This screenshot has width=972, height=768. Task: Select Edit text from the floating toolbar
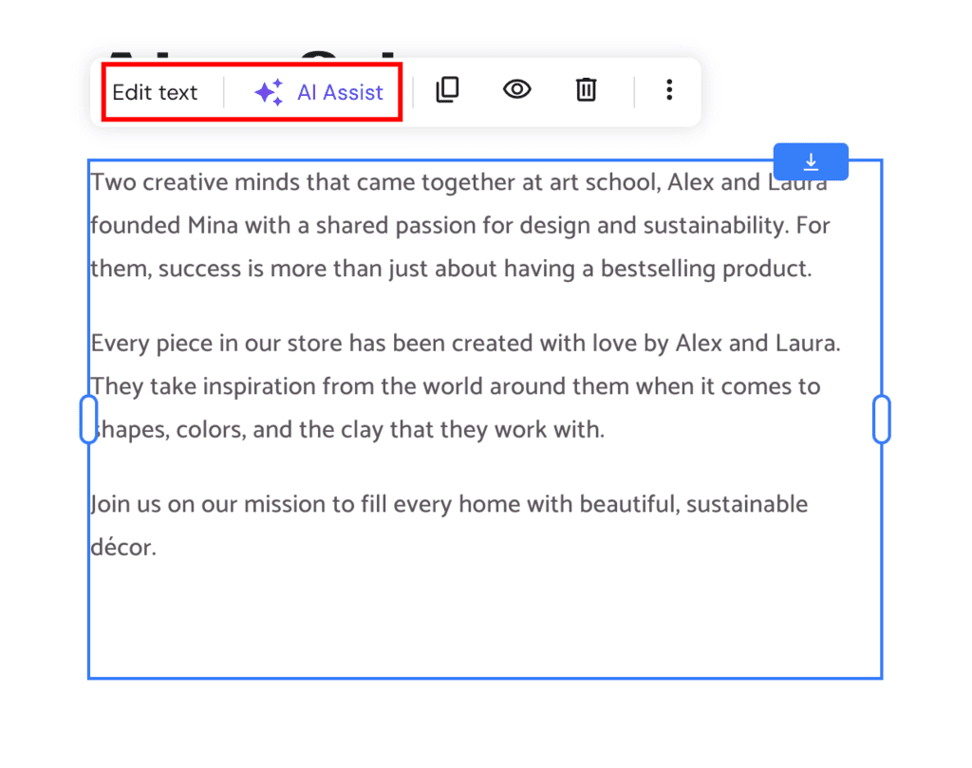click(x=155, y=91)
